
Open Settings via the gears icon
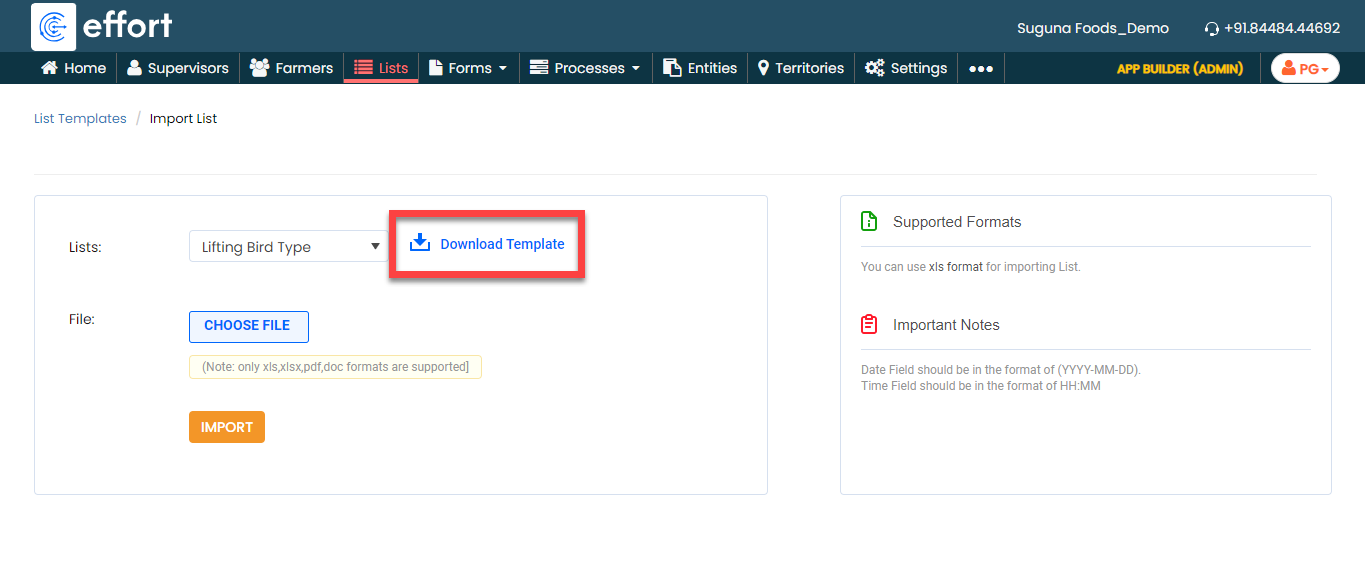click(x=875, y=68)
